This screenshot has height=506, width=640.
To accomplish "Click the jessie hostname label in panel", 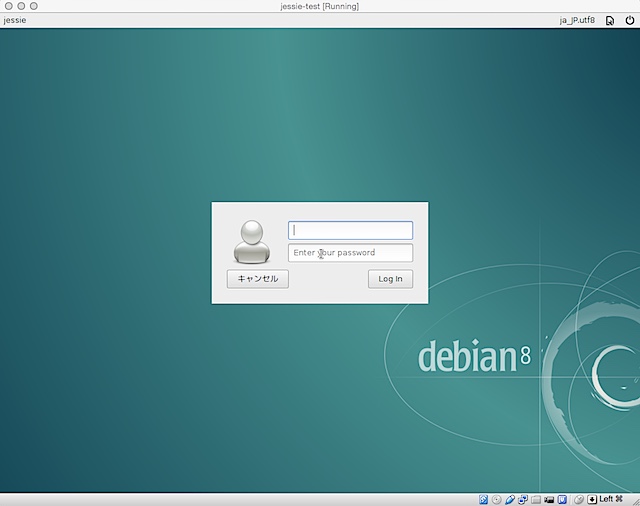I will point(15,20).
